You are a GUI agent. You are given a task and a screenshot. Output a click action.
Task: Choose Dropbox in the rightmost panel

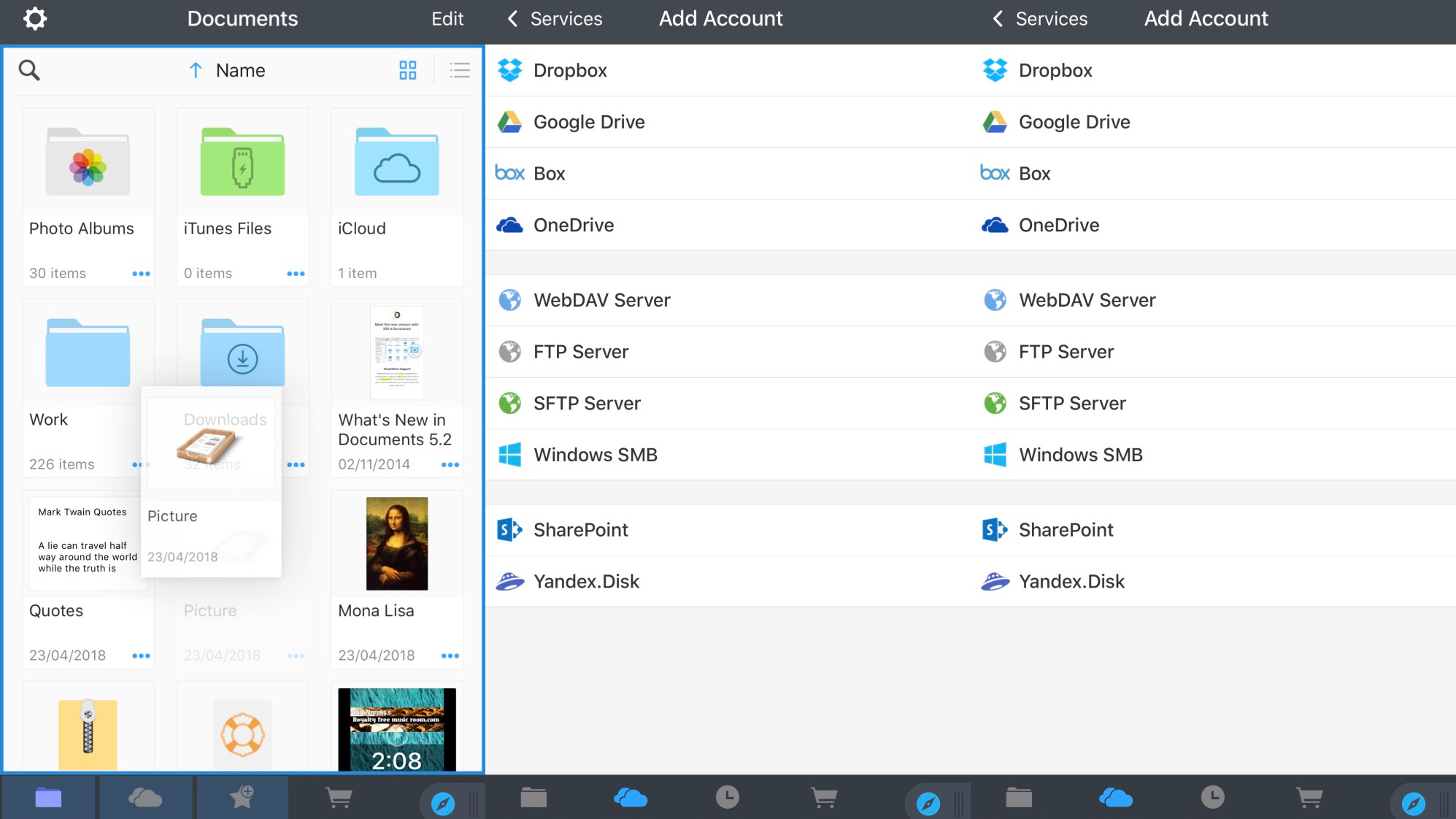point(1214,70)
